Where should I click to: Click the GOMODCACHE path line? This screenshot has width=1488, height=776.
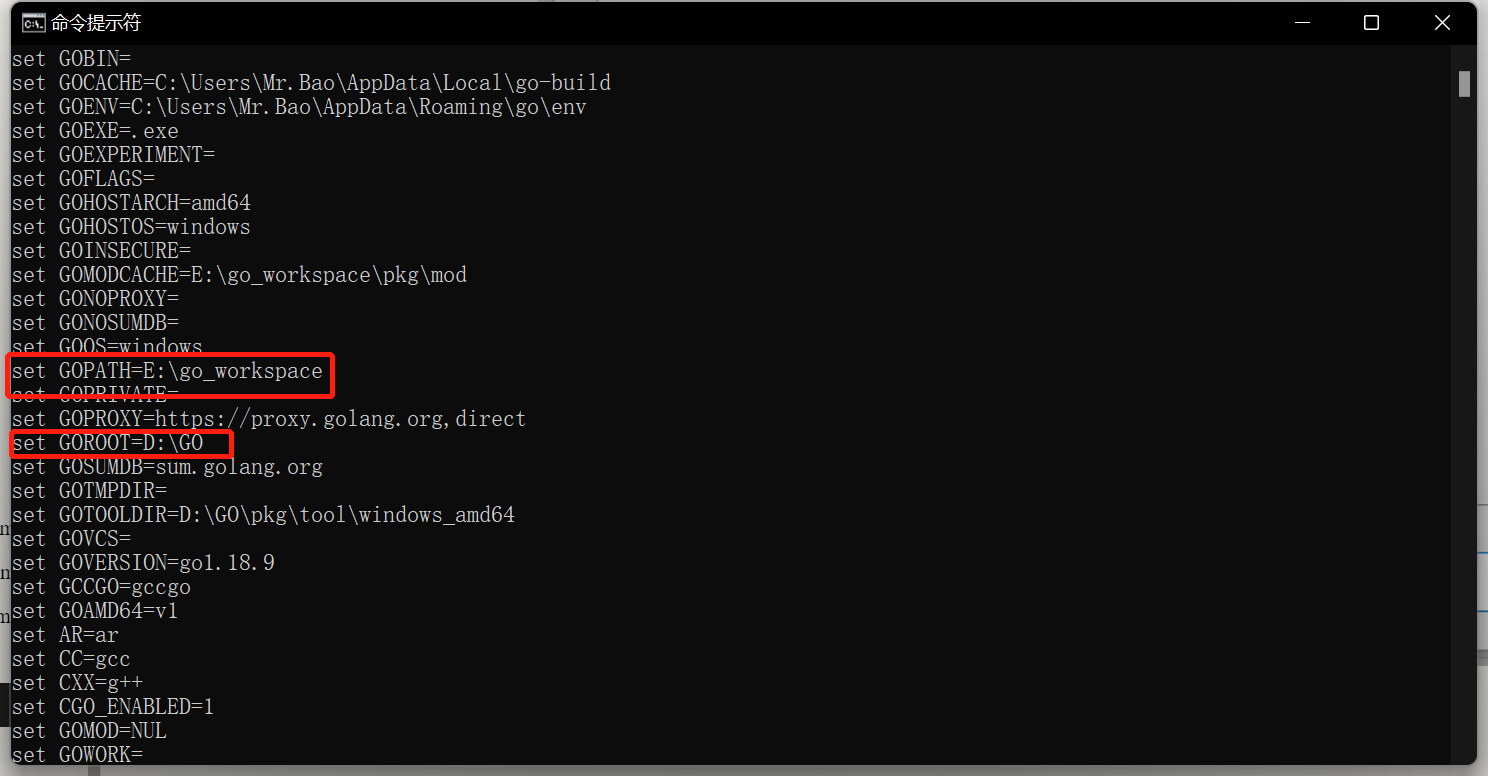(239, 275)
